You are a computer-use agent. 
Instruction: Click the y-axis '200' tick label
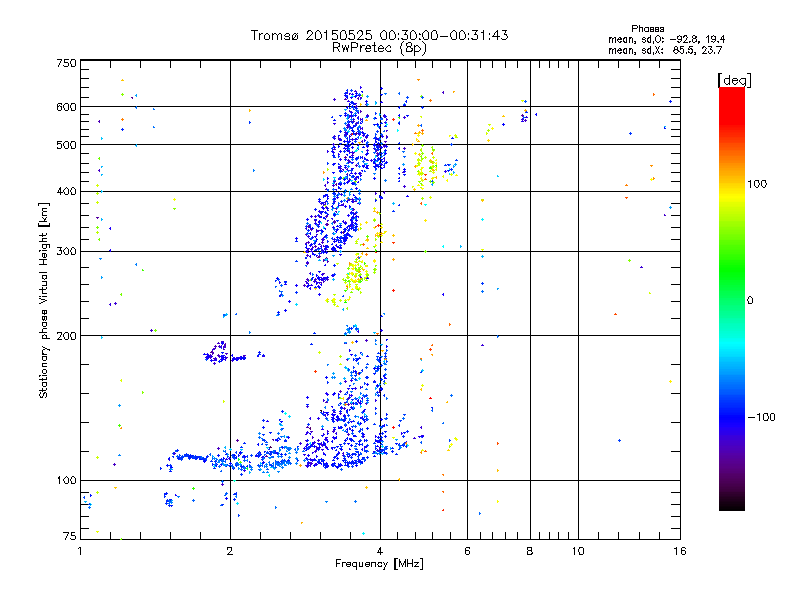tap(67, 336)
